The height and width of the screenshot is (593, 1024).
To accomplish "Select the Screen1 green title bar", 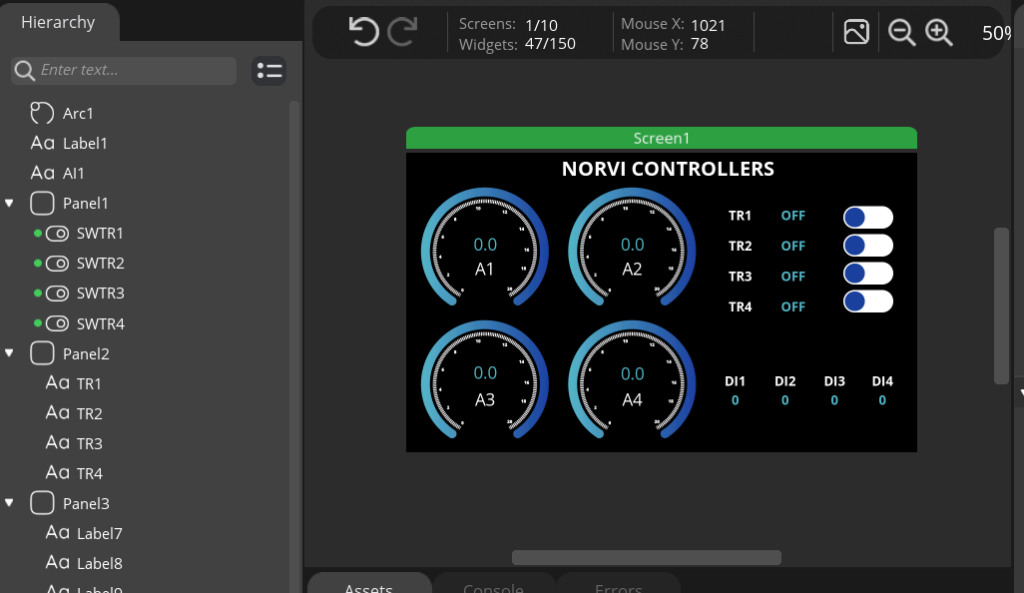I will click(661, 138).
